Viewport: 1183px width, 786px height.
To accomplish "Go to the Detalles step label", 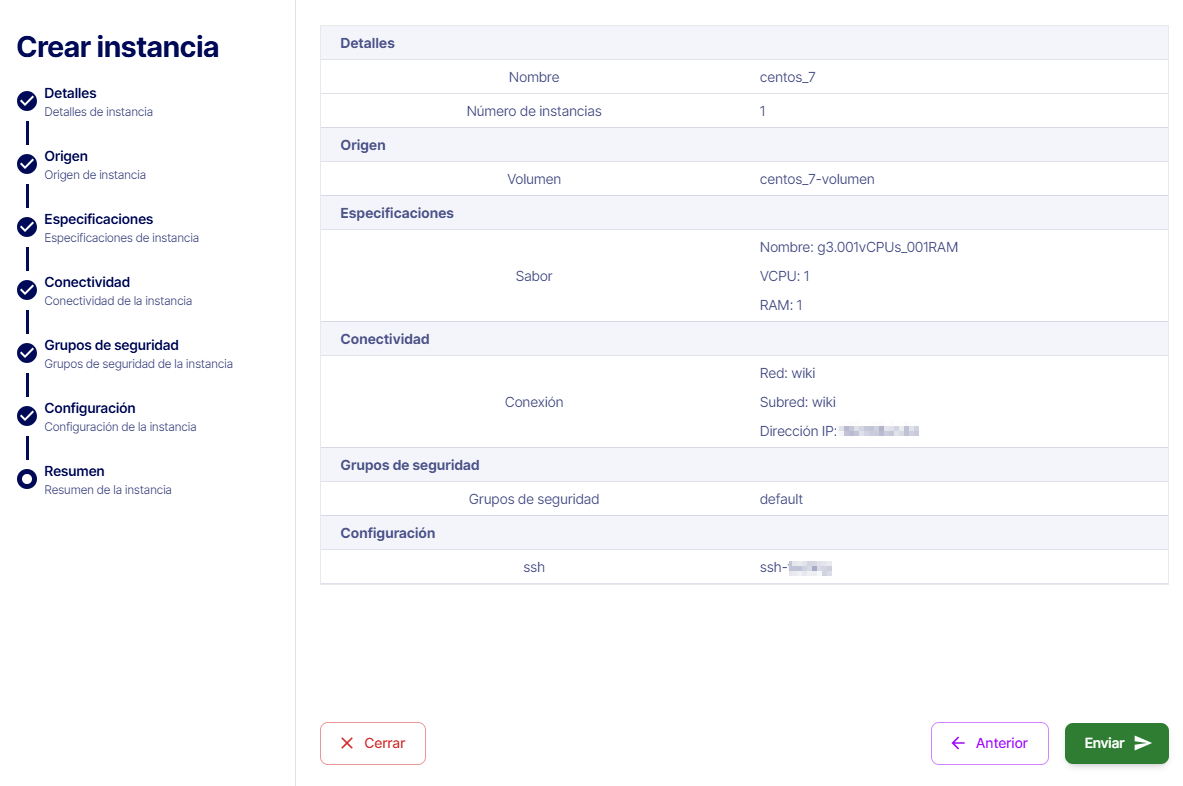I will tap(70, 93).
